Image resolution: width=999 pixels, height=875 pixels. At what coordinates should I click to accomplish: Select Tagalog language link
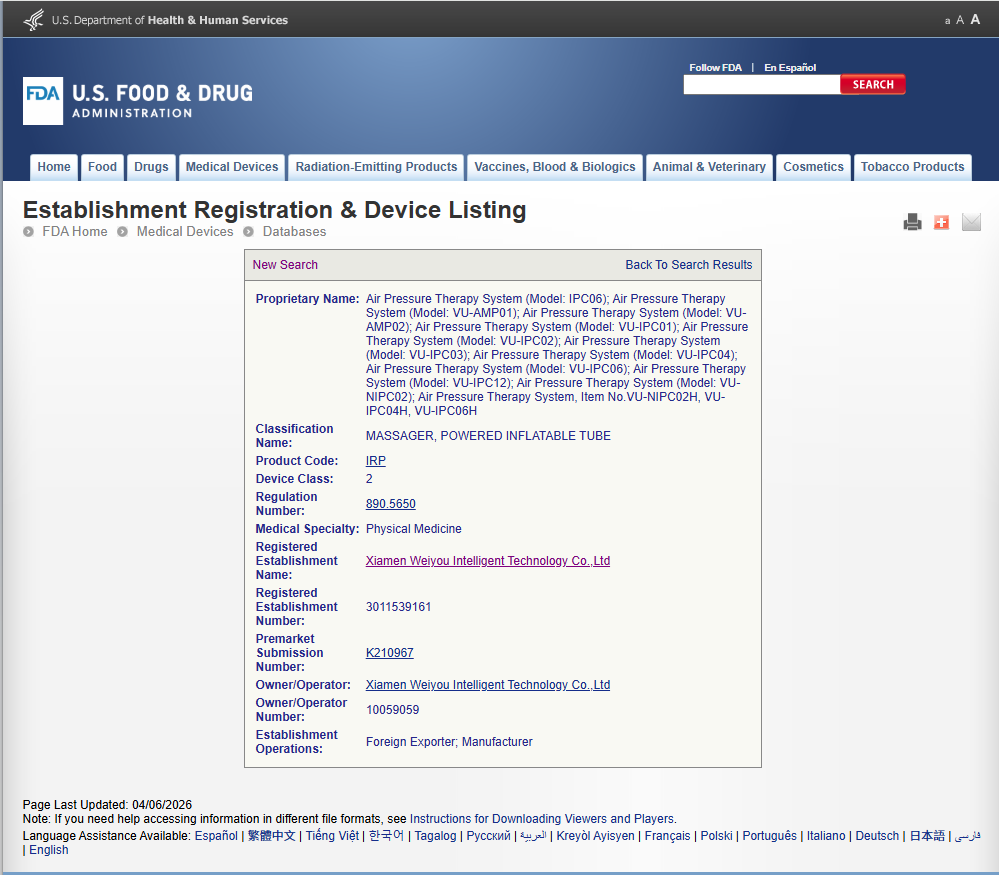(x=436, y=835)
